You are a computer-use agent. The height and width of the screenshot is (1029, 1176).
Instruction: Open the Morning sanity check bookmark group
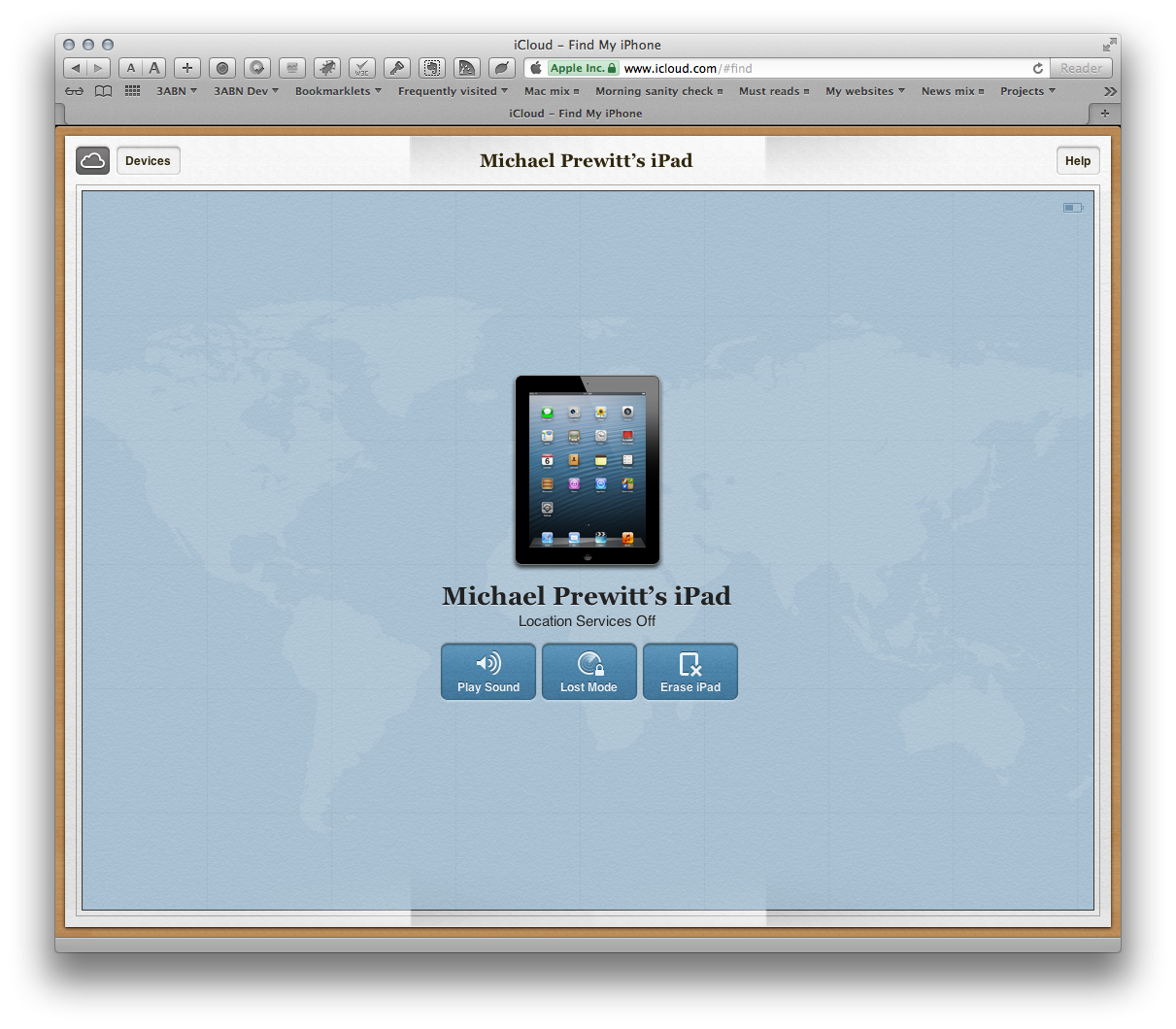(659, 91)
